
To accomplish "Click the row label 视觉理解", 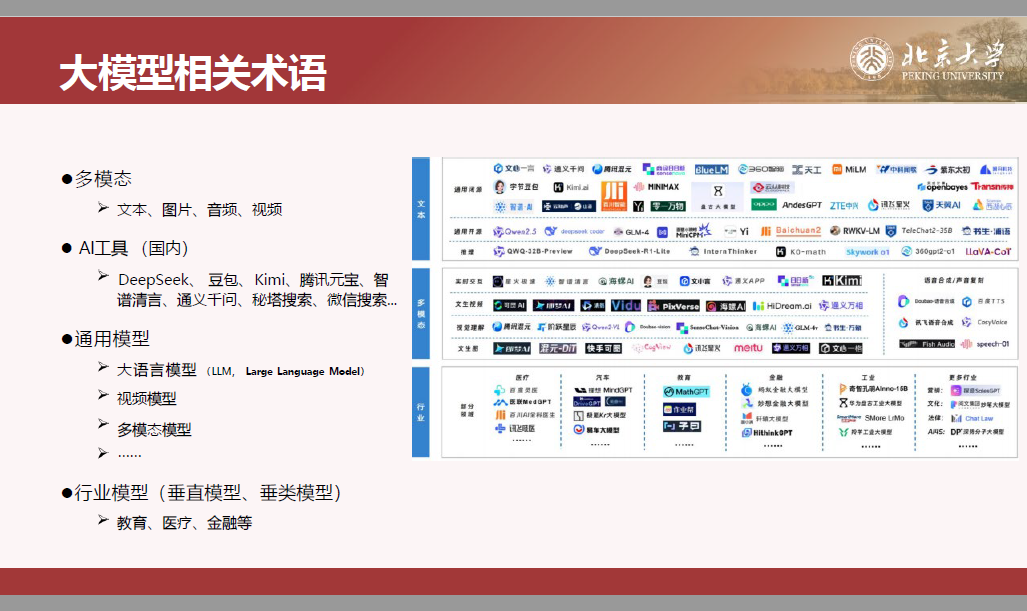I will point(469,327).
